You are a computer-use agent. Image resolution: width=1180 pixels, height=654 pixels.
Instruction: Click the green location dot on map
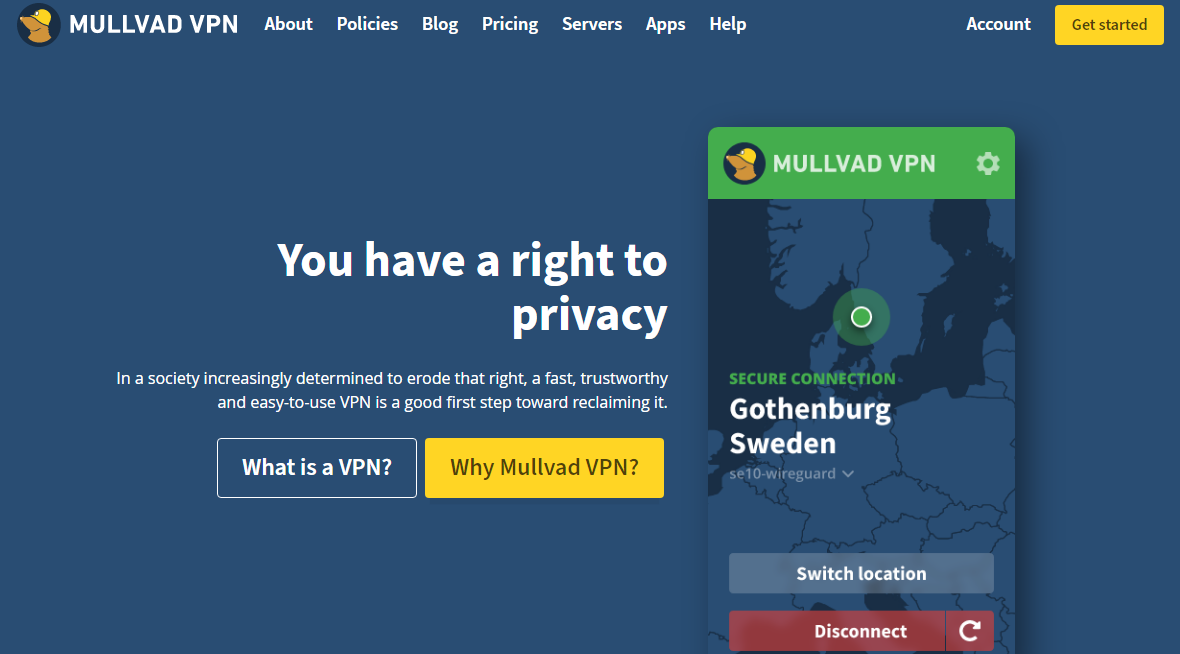click(x=861, y=317)
